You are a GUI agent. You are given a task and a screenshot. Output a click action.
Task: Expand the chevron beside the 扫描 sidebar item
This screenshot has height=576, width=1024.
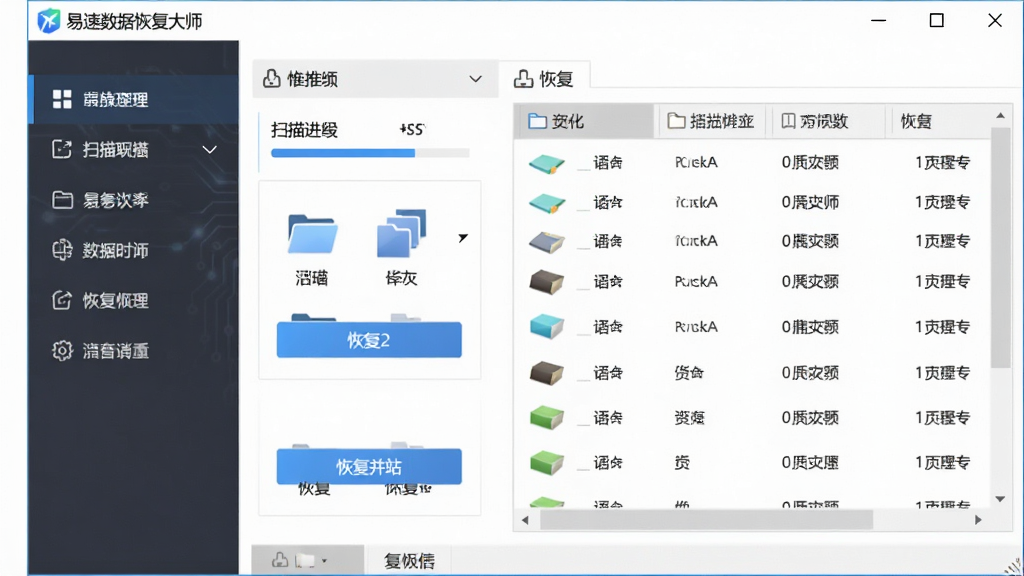[210, 150]
